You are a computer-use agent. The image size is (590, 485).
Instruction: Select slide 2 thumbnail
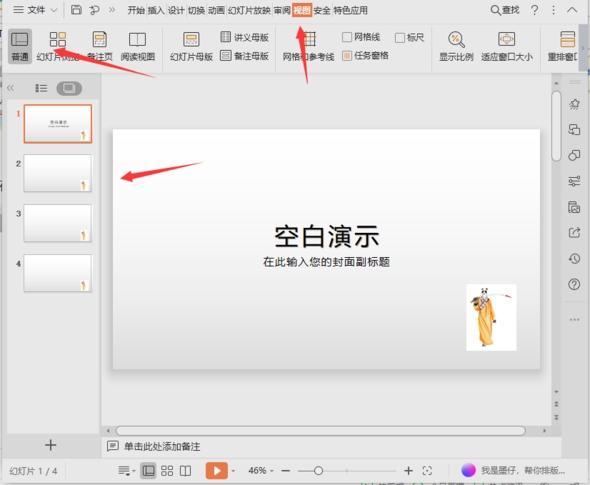tap(58, 173)
